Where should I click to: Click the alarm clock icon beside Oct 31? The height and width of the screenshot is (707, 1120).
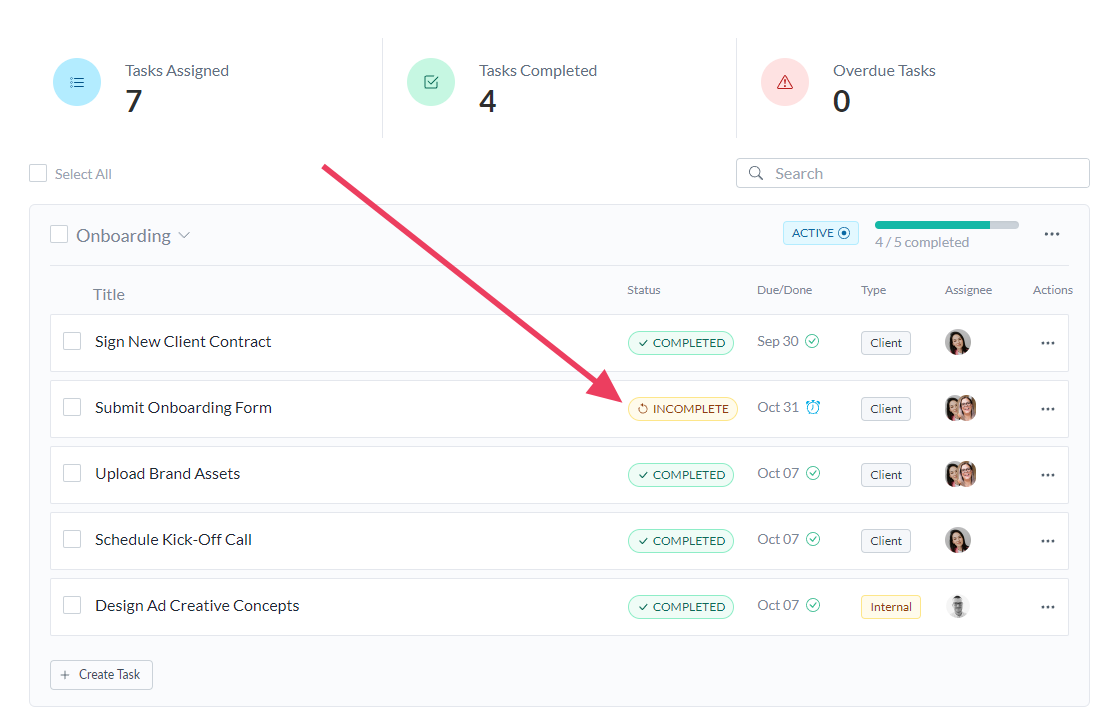pos(813,407)
